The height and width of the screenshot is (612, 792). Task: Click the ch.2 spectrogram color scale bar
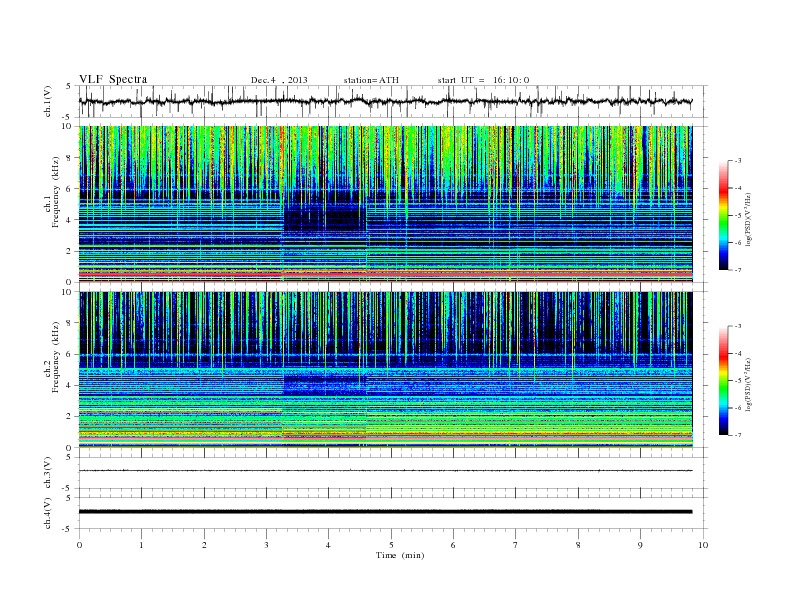[723, 381]
